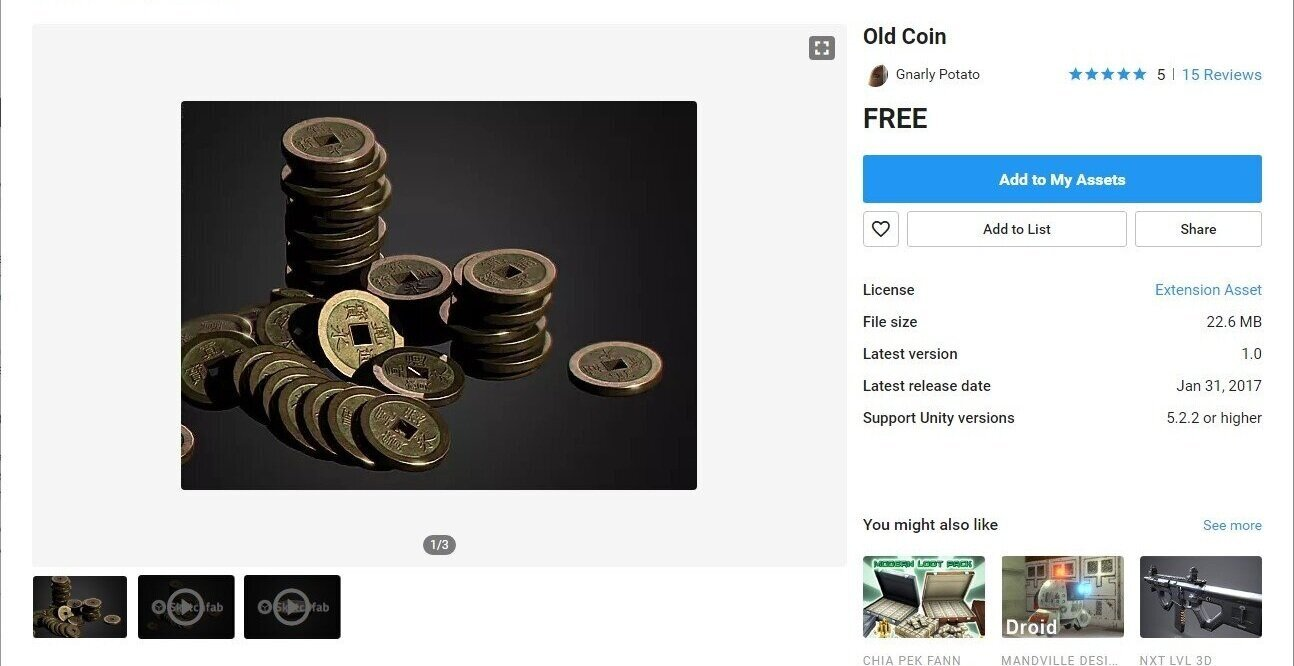Play the second Sketchfab preview thumbnail
The height and width of the screenshot is (666, 1294).
point(186,607)
